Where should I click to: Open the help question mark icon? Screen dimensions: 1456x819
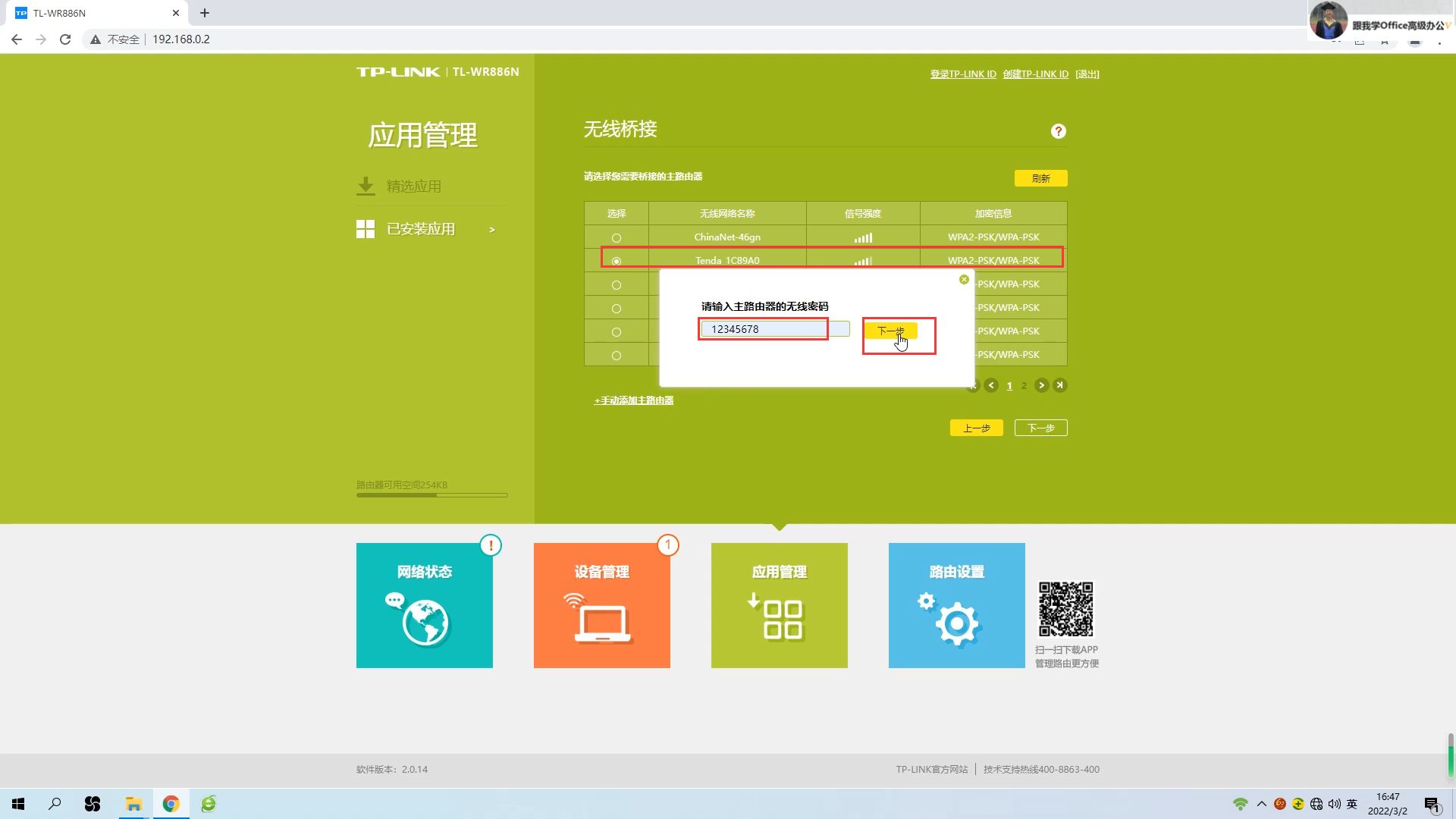pos(1058,131)
